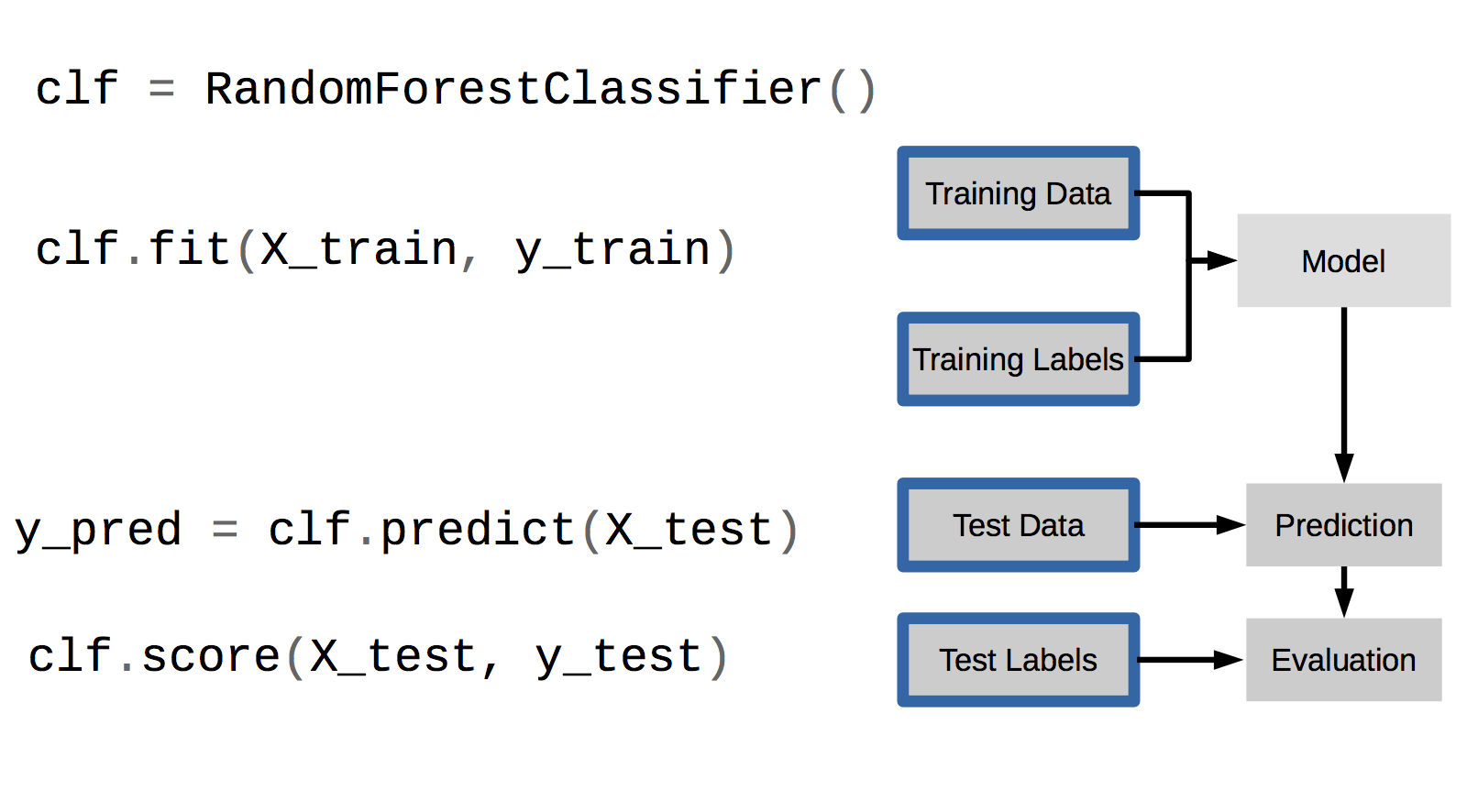Click the Evaluation box

click(x=1343, y=660)
